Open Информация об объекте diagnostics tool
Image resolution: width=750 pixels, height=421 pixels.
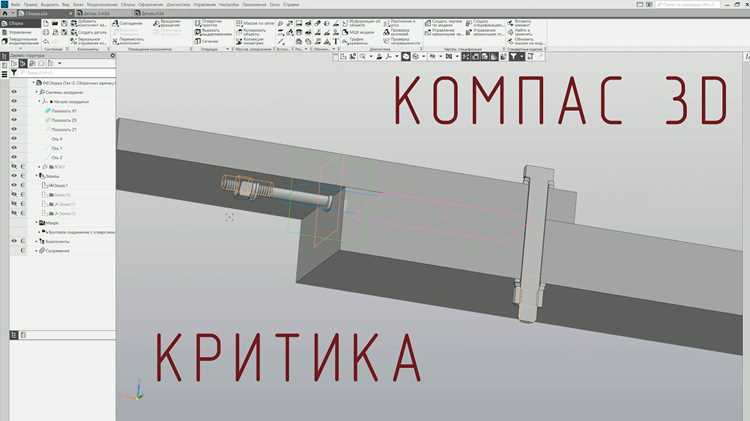[362, 23]
